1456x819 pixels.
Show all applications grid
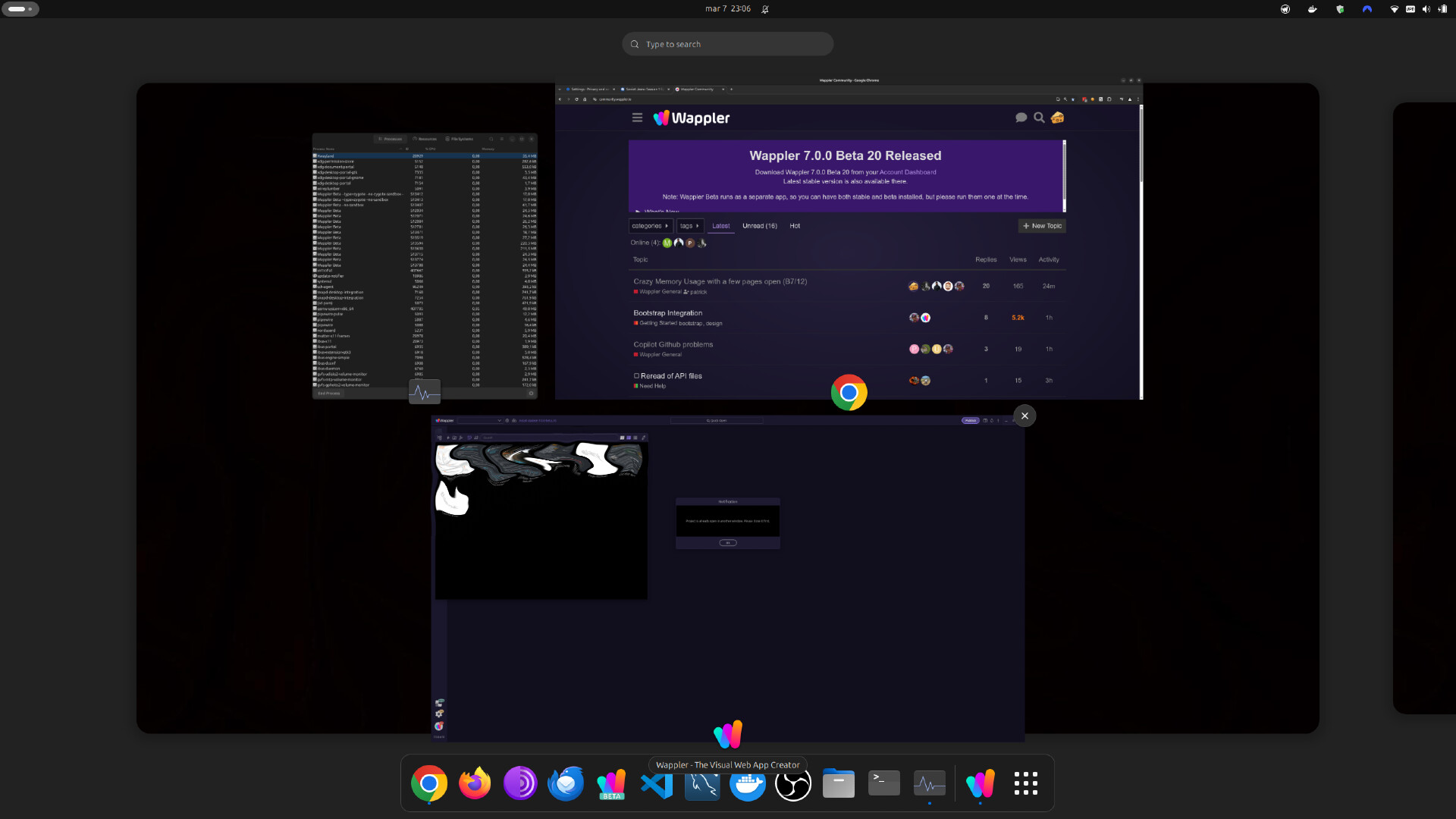pos(1026,783)
